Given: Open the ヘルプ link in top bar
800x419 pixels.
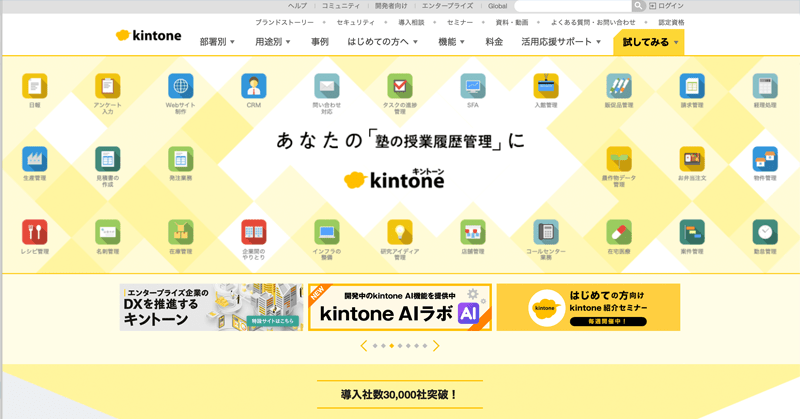Looking at the screenshot, I should click(297, 6).
